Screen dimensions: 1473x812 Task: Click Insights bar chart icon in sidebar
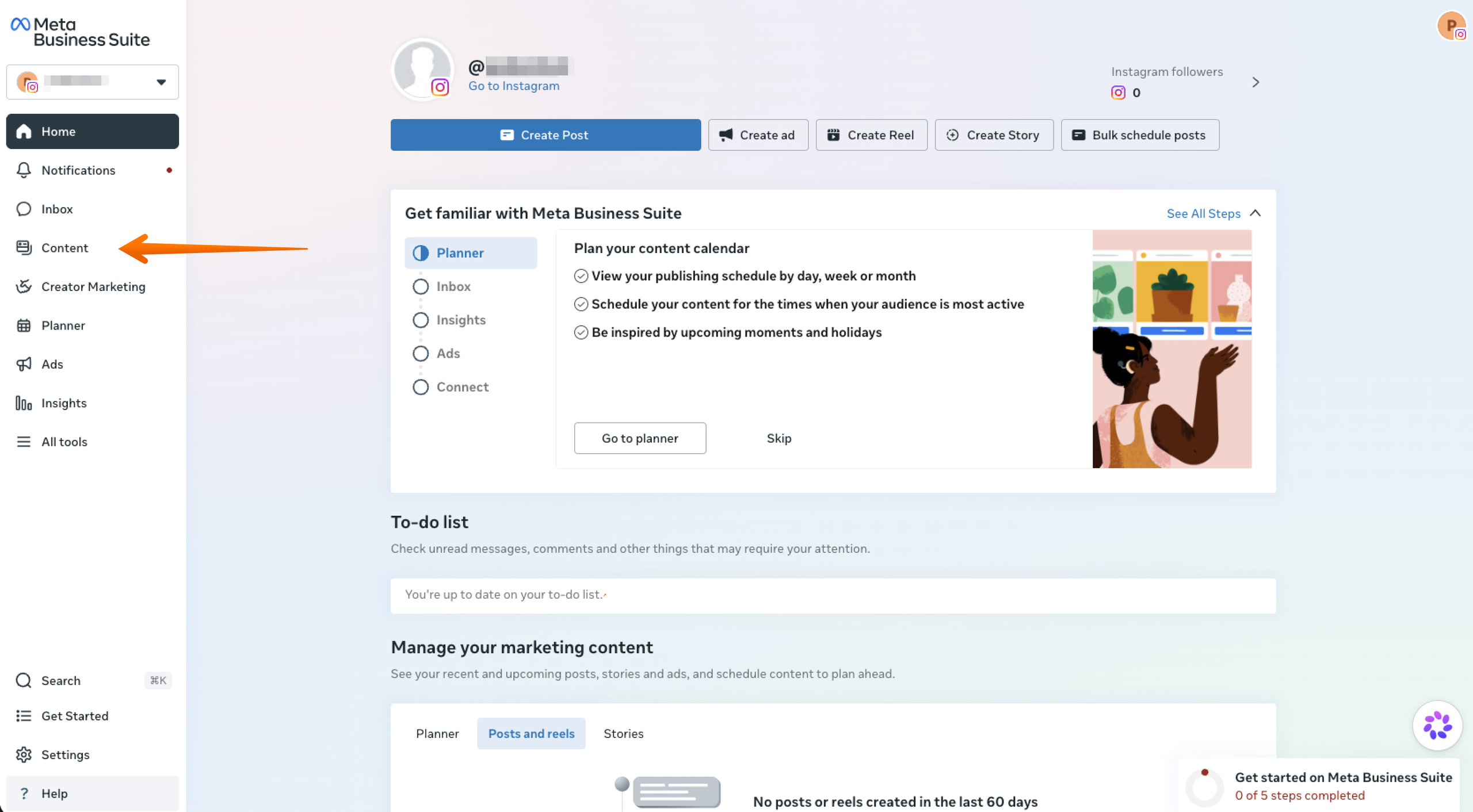pos(24,403)
